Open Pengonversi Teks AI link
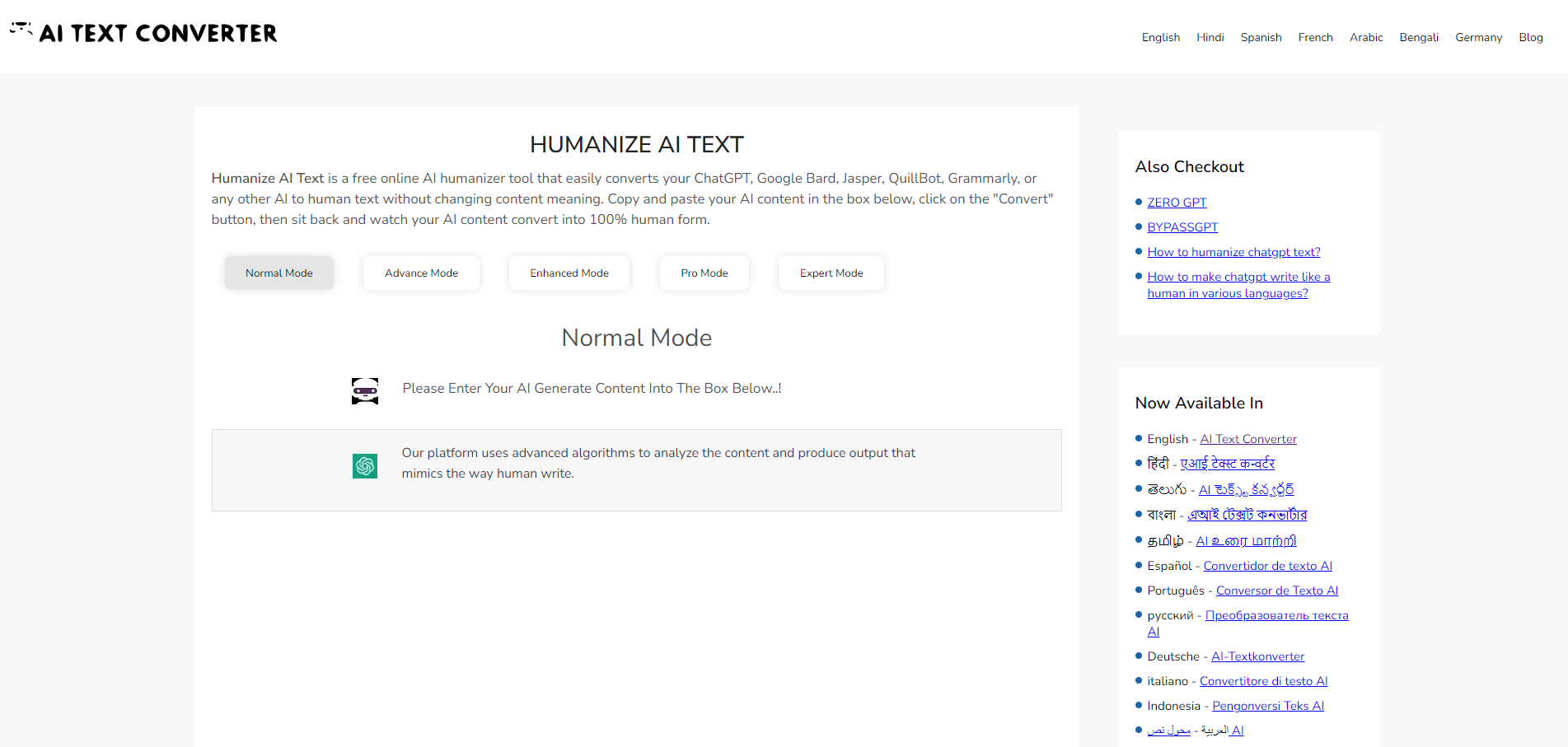The width and height of the screenshot is (1568, 747). (1268, 706)
